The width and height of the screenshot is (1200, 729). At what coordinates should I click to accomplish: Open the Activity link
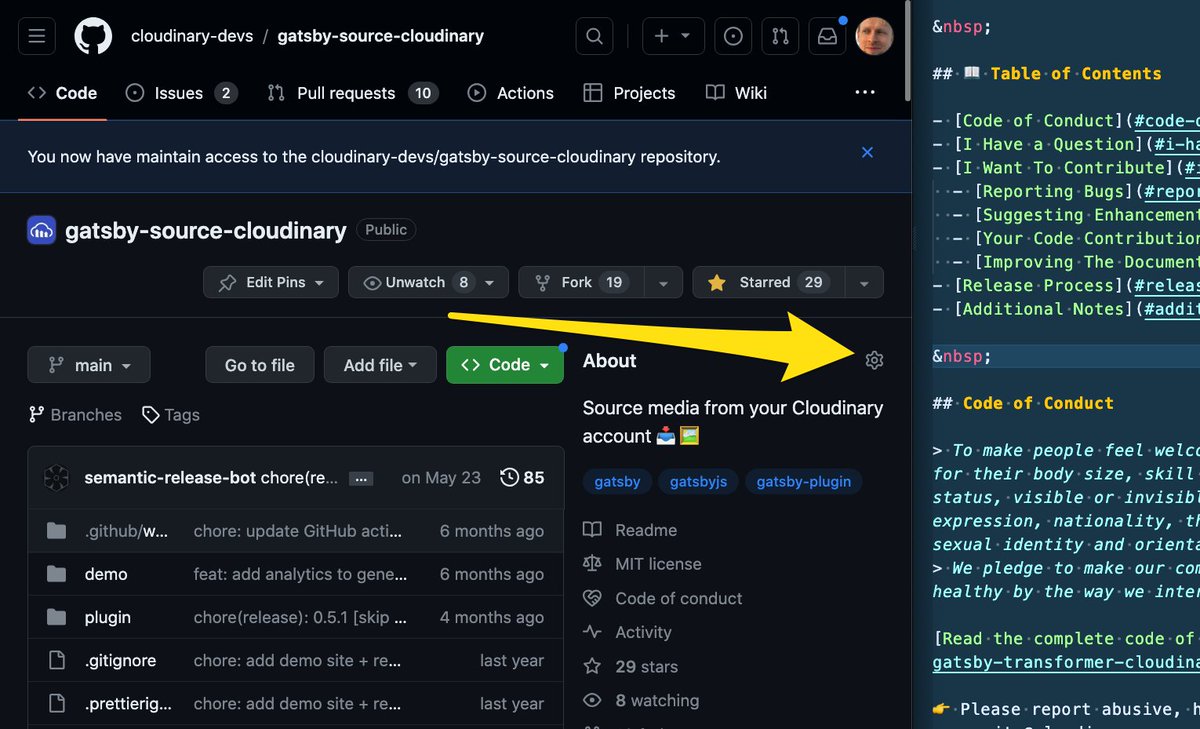point(628,632)
